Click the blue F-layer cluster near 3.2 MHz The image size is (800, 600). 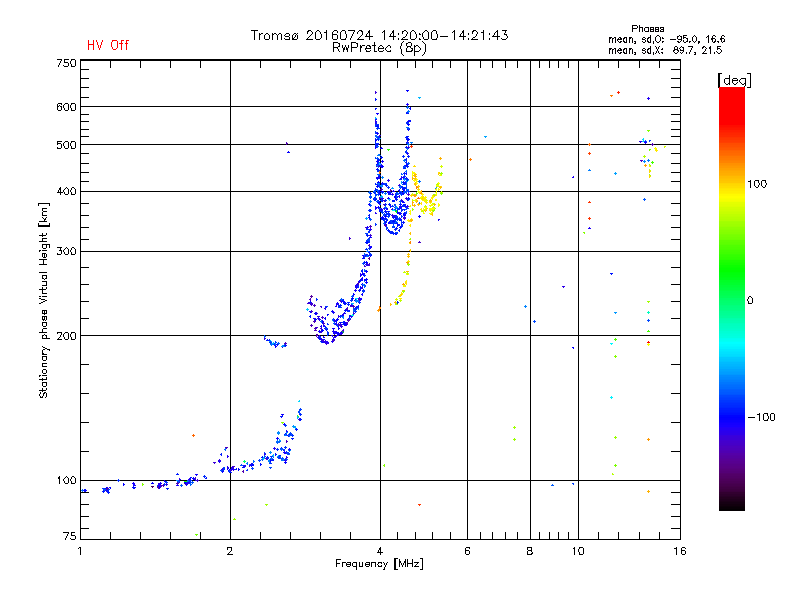point(327,321)
